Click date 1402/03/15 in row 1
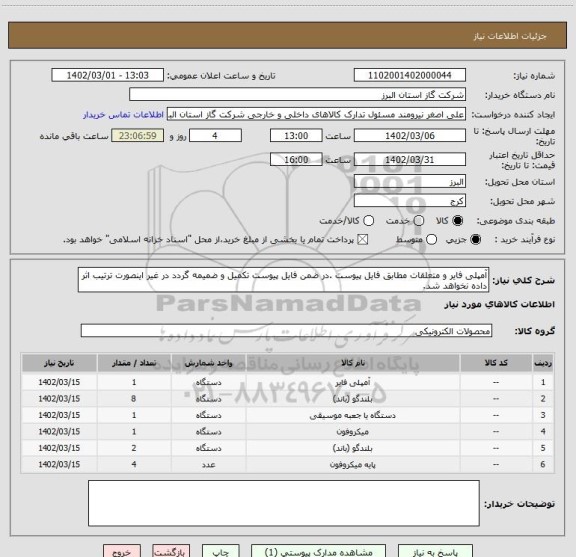Image resolution: width=576 pixels, height=557 pixels. (x=59, y=382)
